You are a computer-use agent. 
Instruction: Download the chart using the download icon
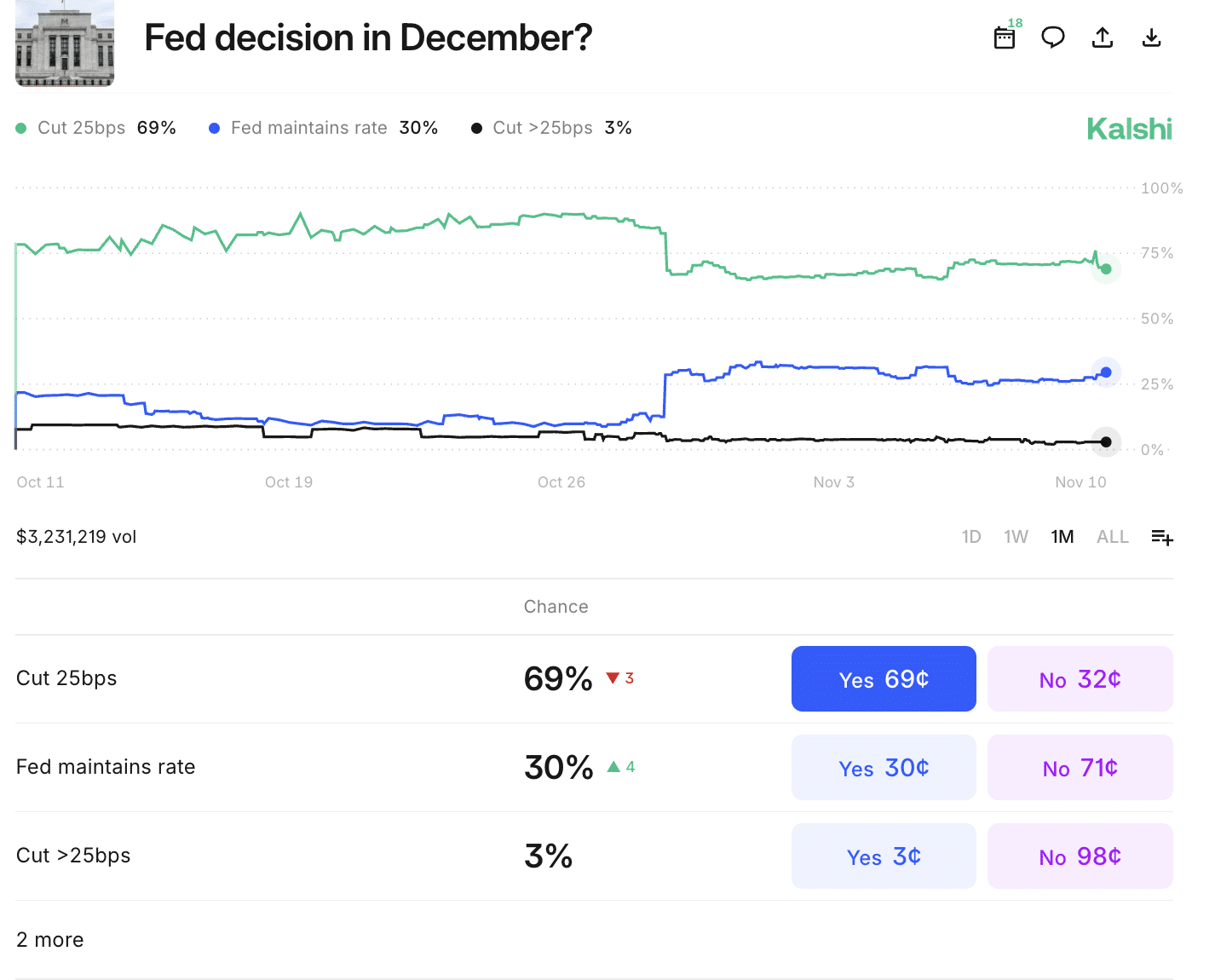pos(1151,37)
